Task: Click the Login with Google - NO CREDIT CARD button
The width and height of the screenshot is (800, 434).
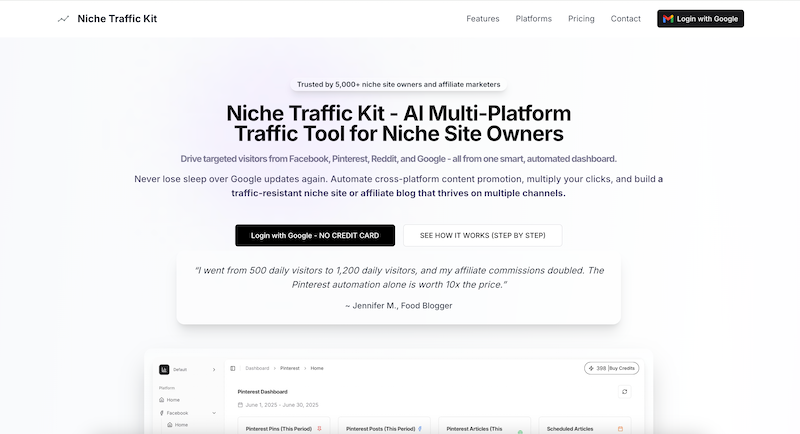Action: 315,236
